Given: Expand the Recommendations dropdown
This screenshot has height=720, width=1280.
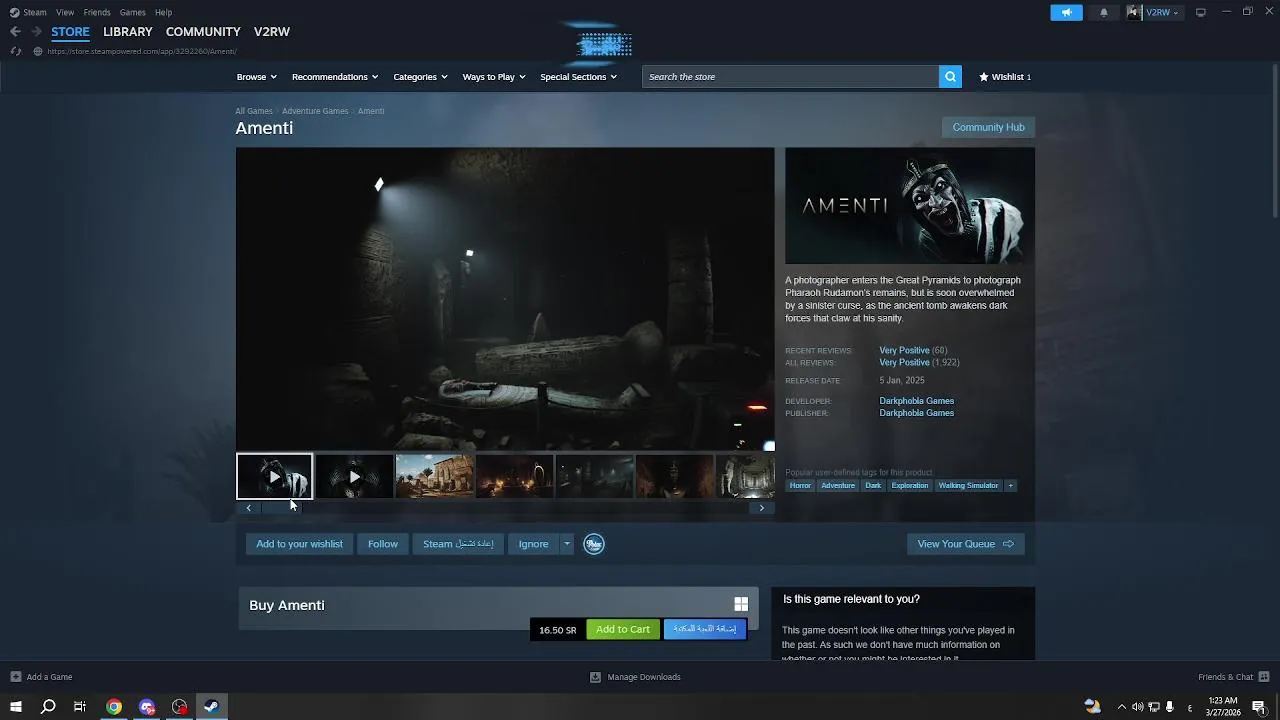Looking at the screenshot, I should click(x=335, y=77).
